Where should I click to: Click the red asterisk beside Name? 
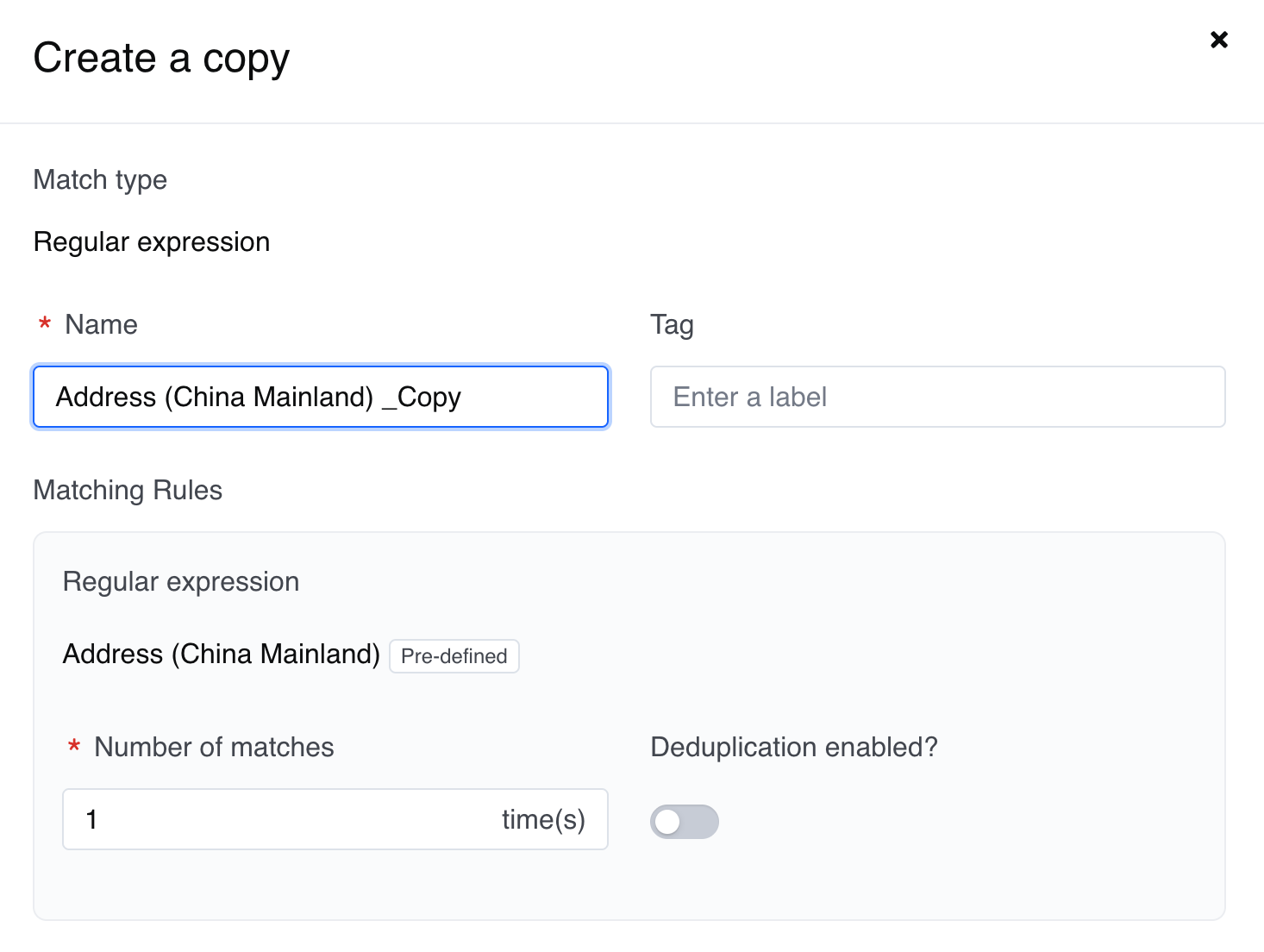click(45, 325)
